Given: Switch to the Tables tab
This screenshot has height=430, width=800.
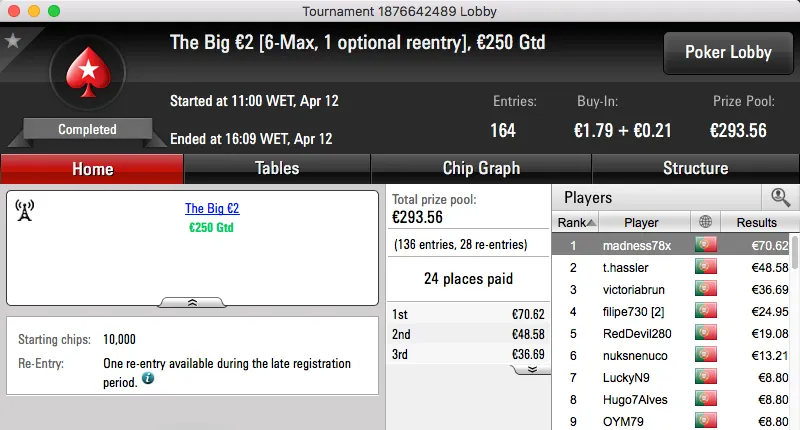Looking at the screenshot, I should pyautogui.click(x=277, y=168).
